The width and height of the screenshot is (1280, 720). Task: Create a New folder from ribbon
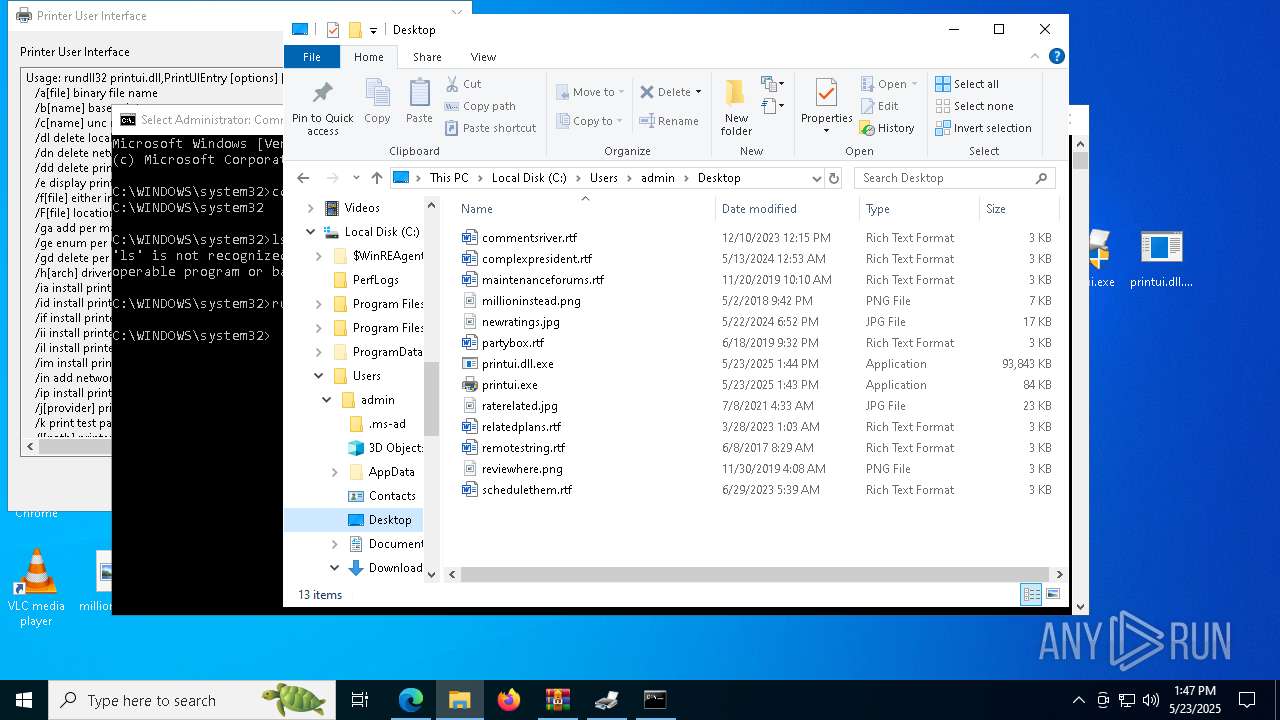coord(736,107)
